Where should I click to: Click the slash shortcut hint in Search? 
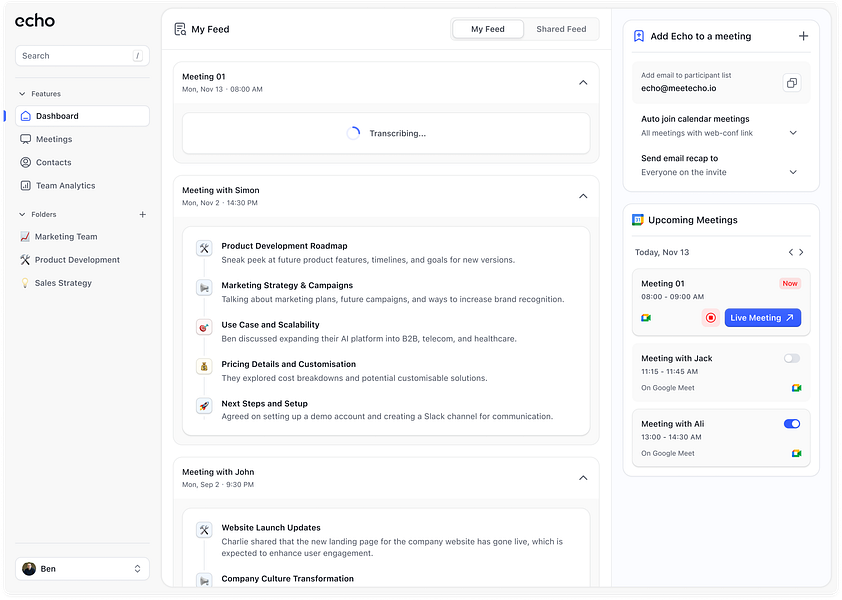click(x=137, y=56)
